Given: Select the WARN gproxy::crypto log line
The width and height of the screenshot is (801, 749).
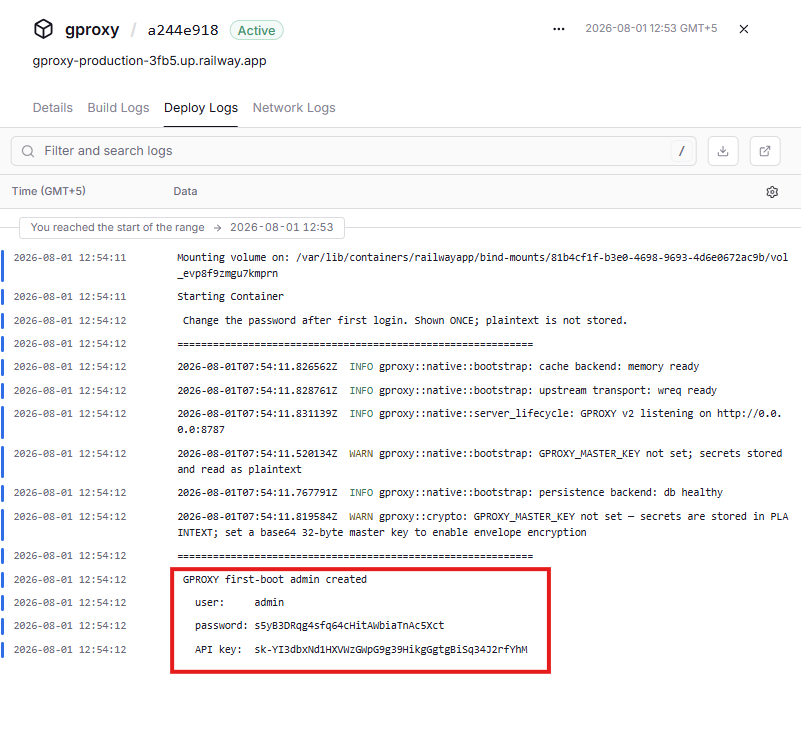Looking at the screenshot, I should pyautogui.click(x=400, y=524).
